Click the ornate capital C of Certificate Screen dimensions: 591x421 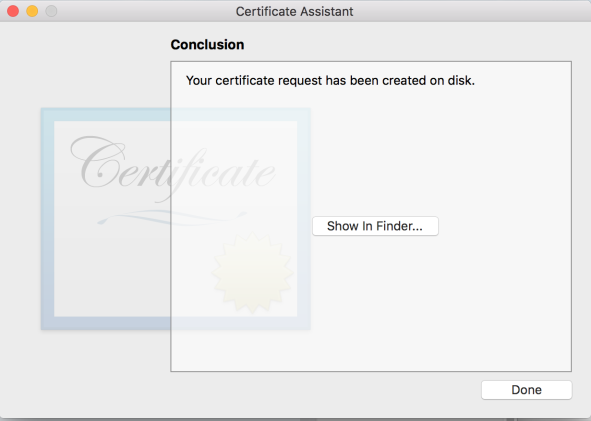(x=98, y=162)
